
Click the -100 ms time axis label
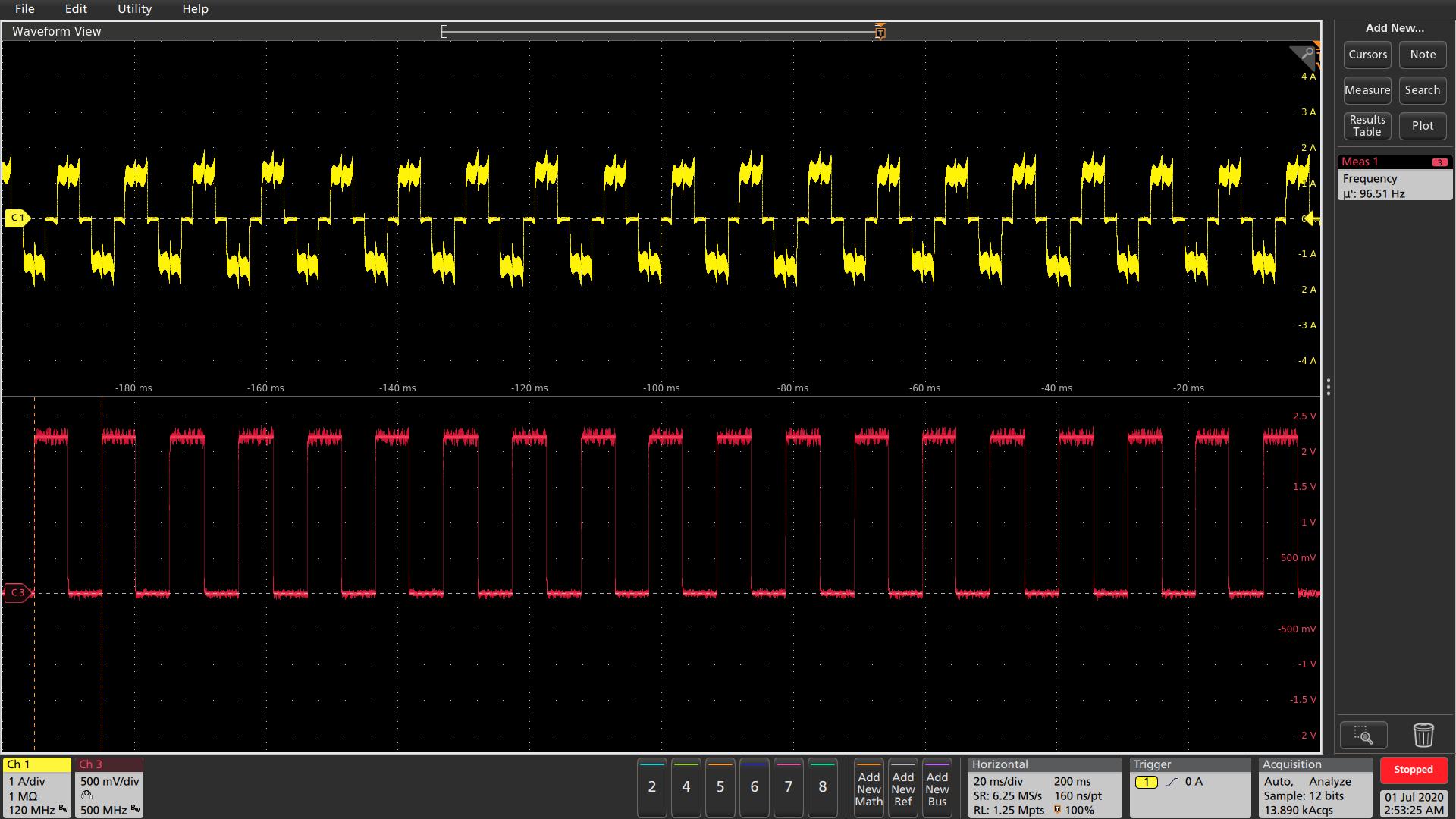click(661, 388)
